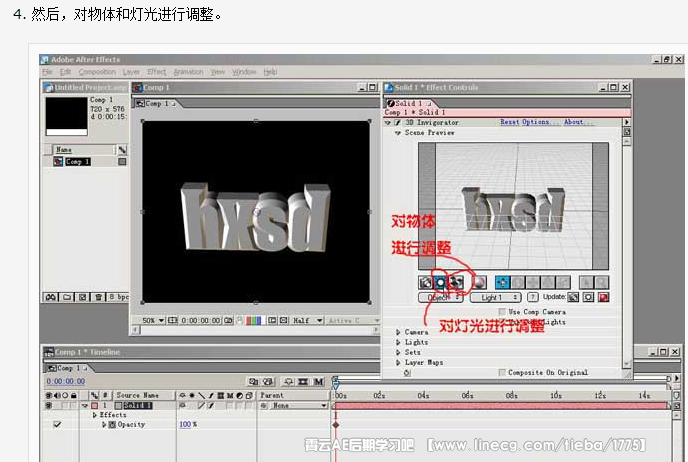
Task: Open the Effect menu
Action: [157, 72]
